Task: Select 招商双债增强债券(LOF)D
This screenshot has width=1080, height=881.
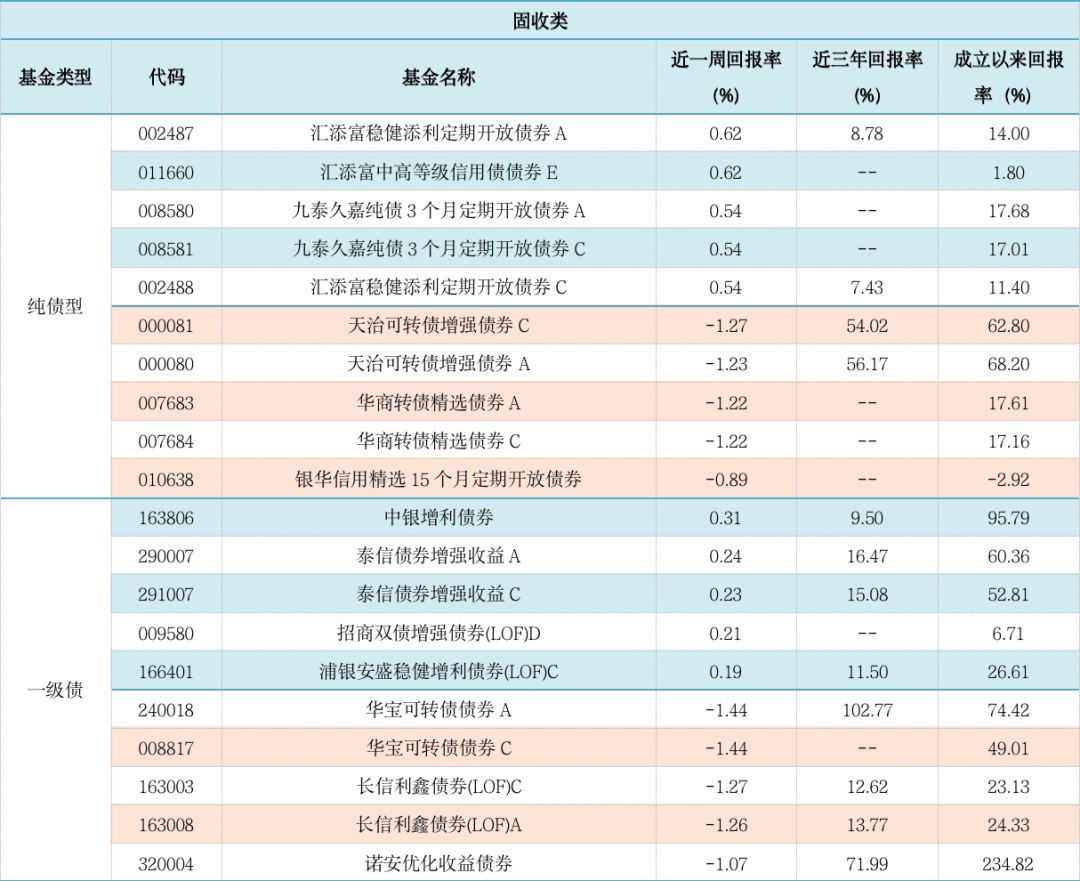Action: [439, 633]
